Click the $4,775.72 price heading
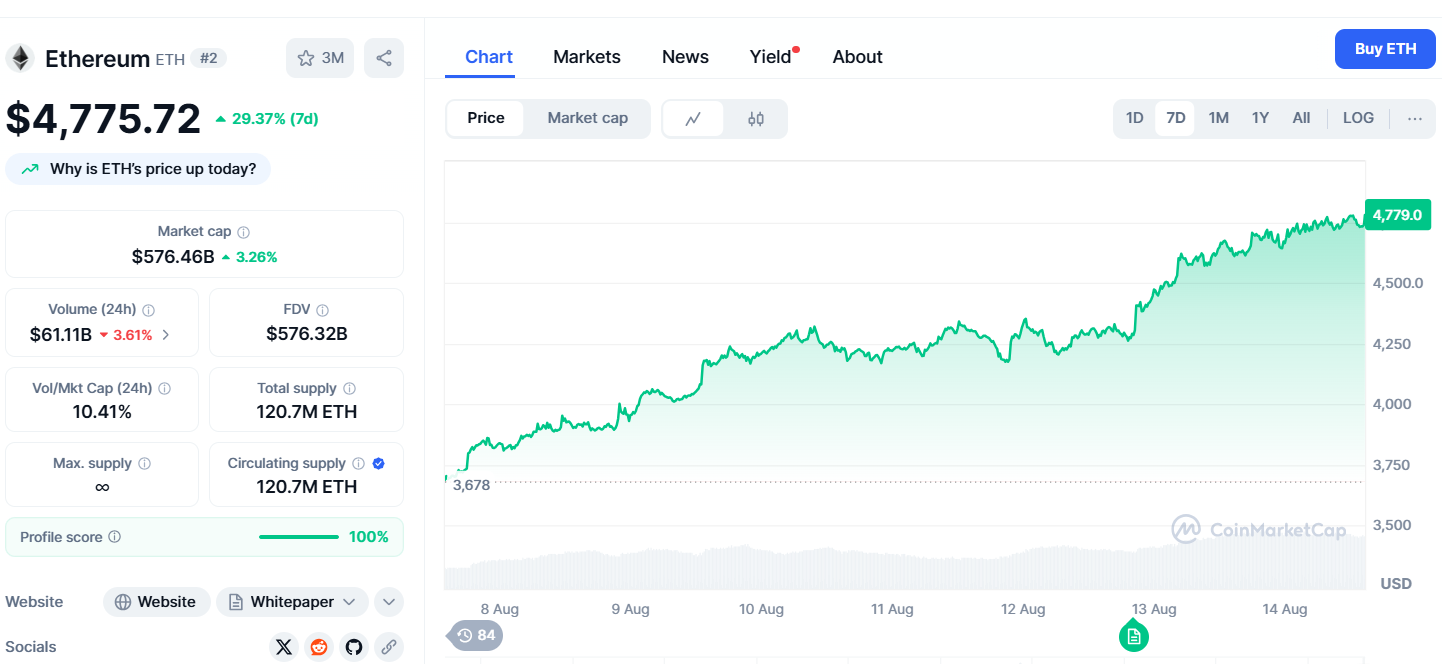Screen dimensions: 1442x664 tap(103, 119)
